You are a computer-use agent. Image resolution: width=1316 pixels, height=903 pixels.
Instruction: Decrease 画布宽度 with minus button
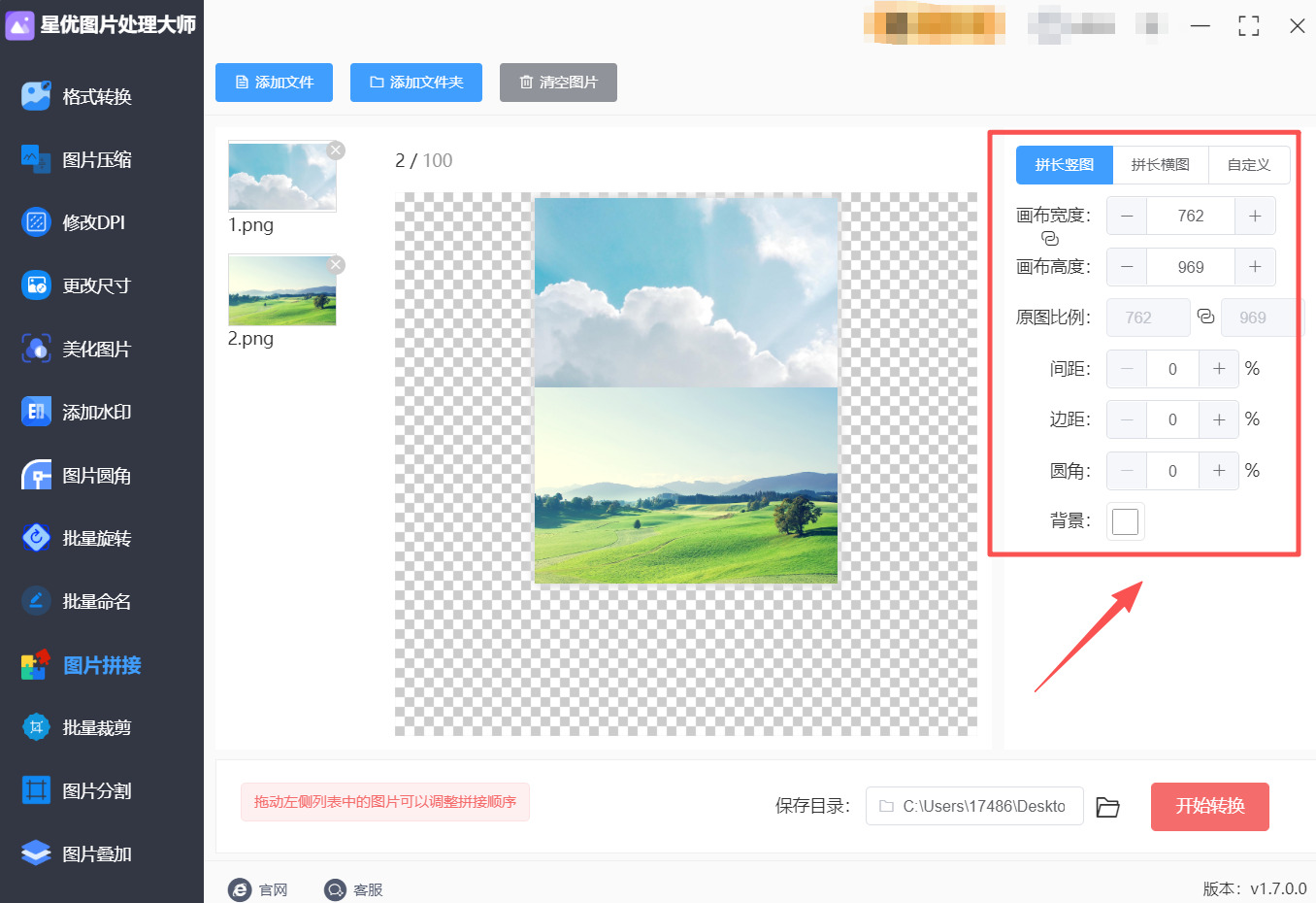[1127, 216]
